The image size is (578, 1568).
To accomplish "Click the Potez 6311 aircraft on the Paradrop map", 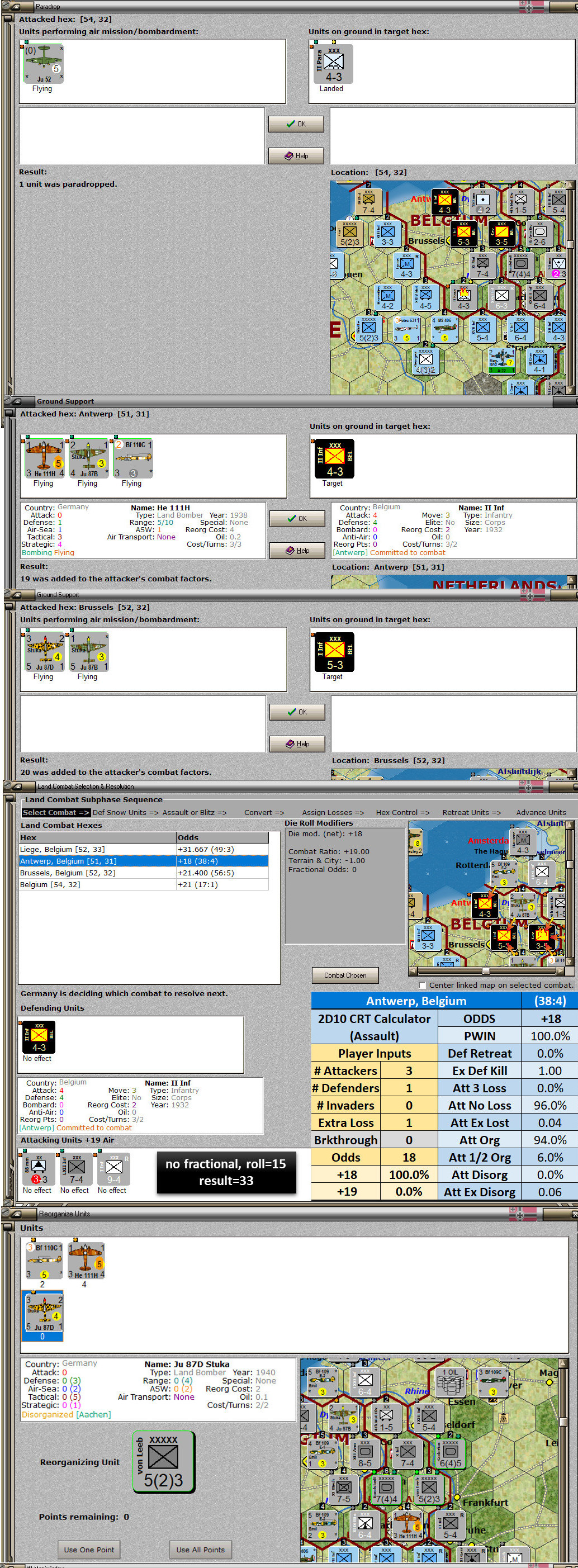I will point(406,329).
